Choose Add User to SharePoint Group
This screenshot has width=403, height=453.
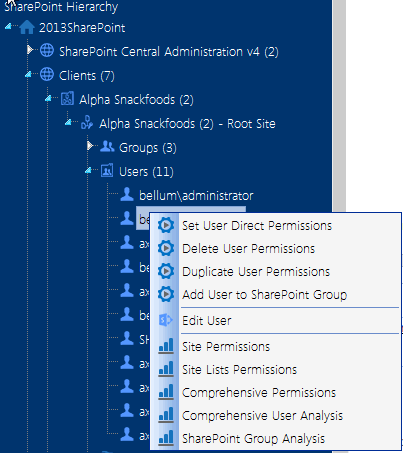[276, 294]
